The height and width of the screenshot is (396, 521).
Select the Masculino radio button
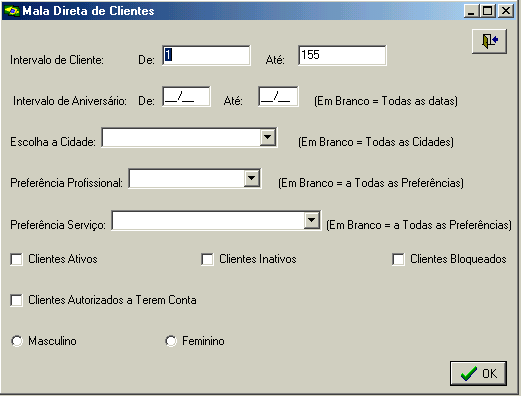pyautogui.click(x=17, y=341)
